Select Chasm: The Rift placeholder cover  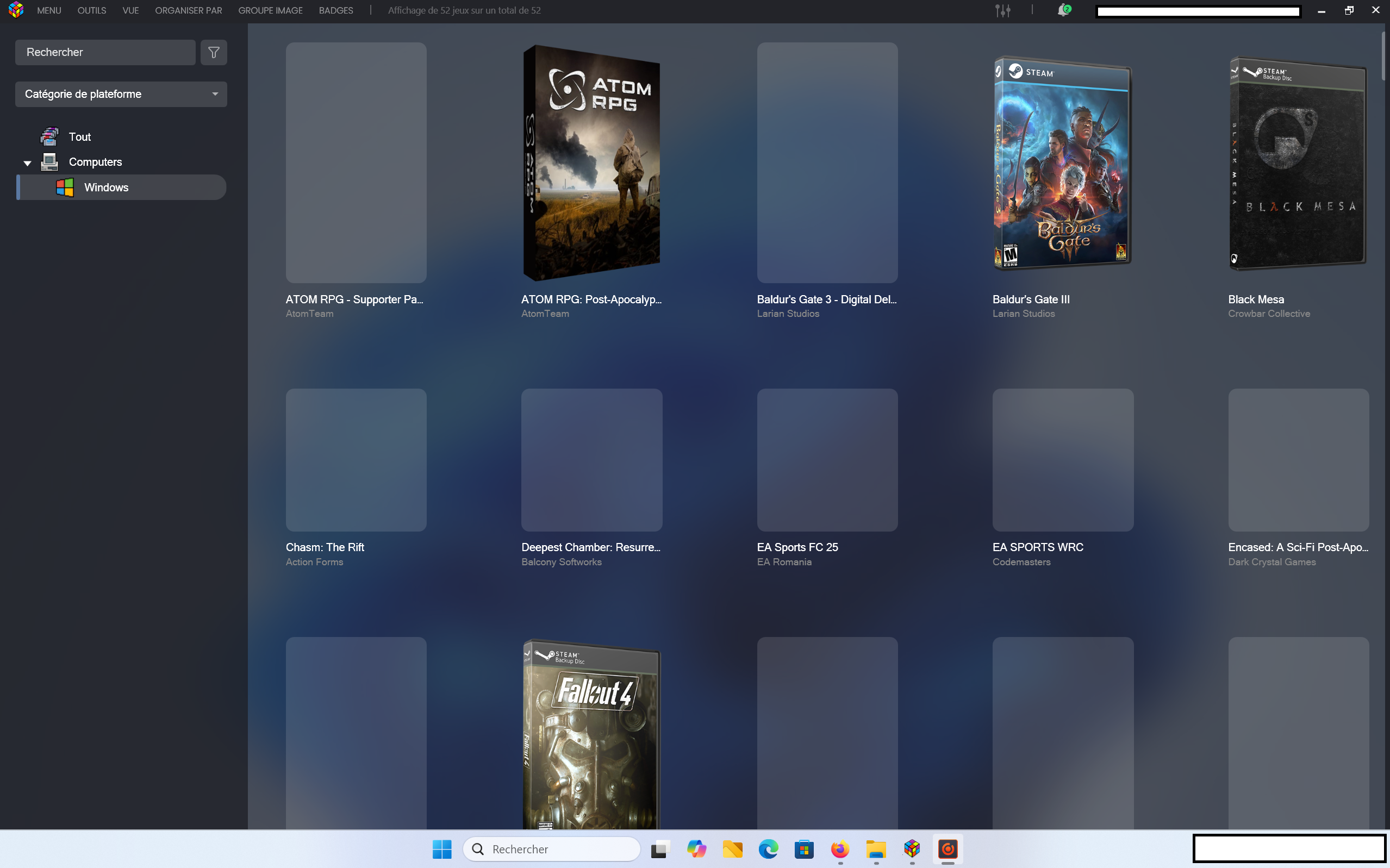tap(356, 460)
